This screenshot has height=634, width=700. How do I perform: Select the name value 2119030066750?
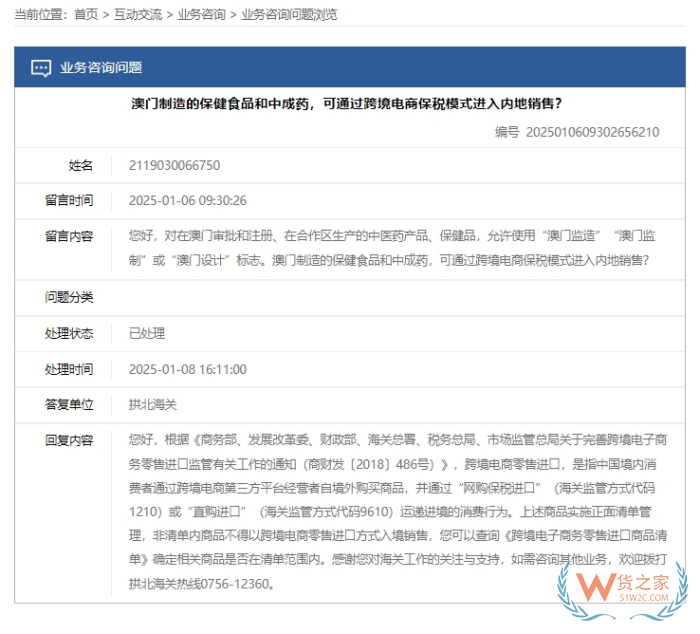click(x=175, y=165)
